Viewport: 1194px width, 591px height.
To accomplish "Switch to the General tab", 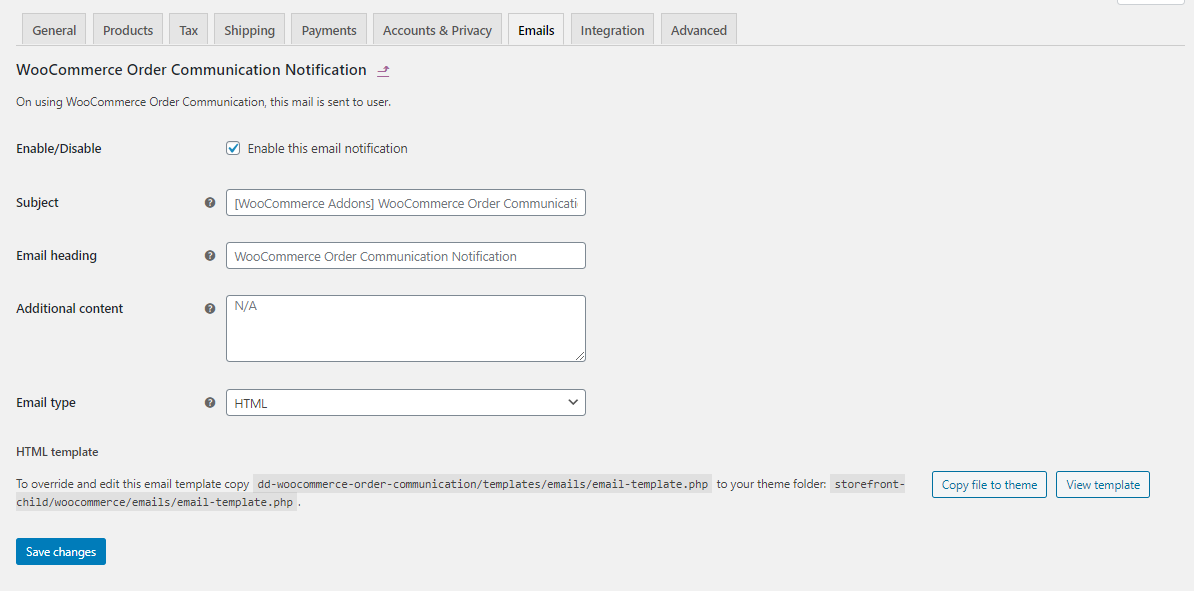I will [54, 30].
